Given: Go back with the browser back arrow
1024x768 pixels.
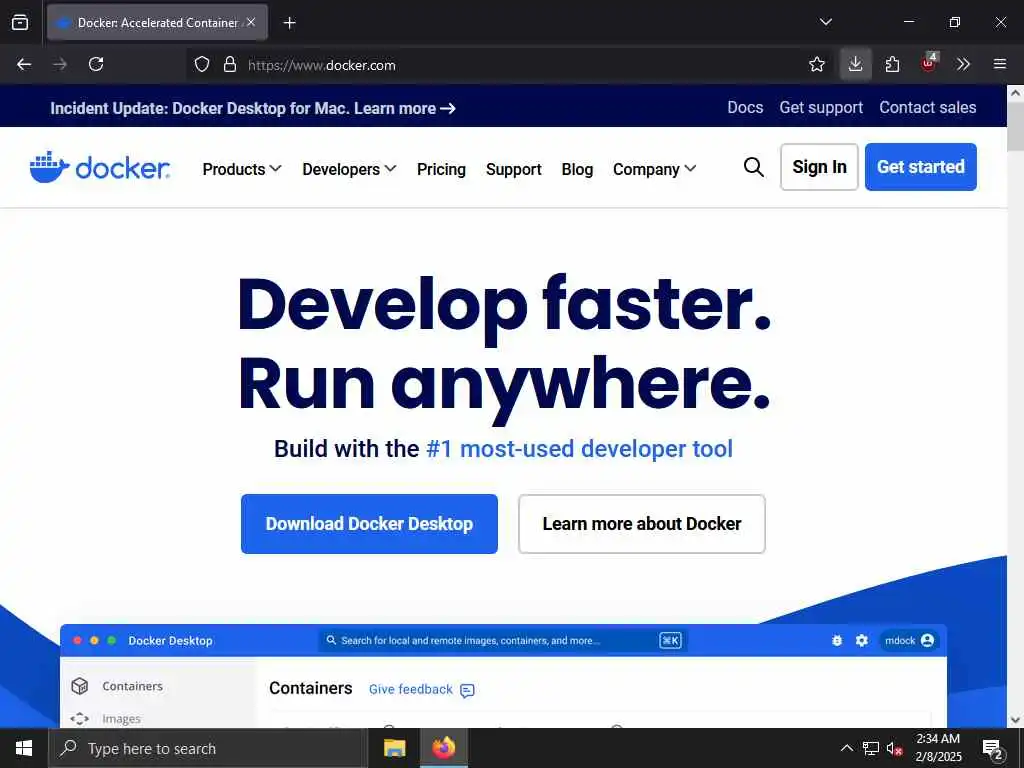Looking at the screenshot, I should [24, 64].
